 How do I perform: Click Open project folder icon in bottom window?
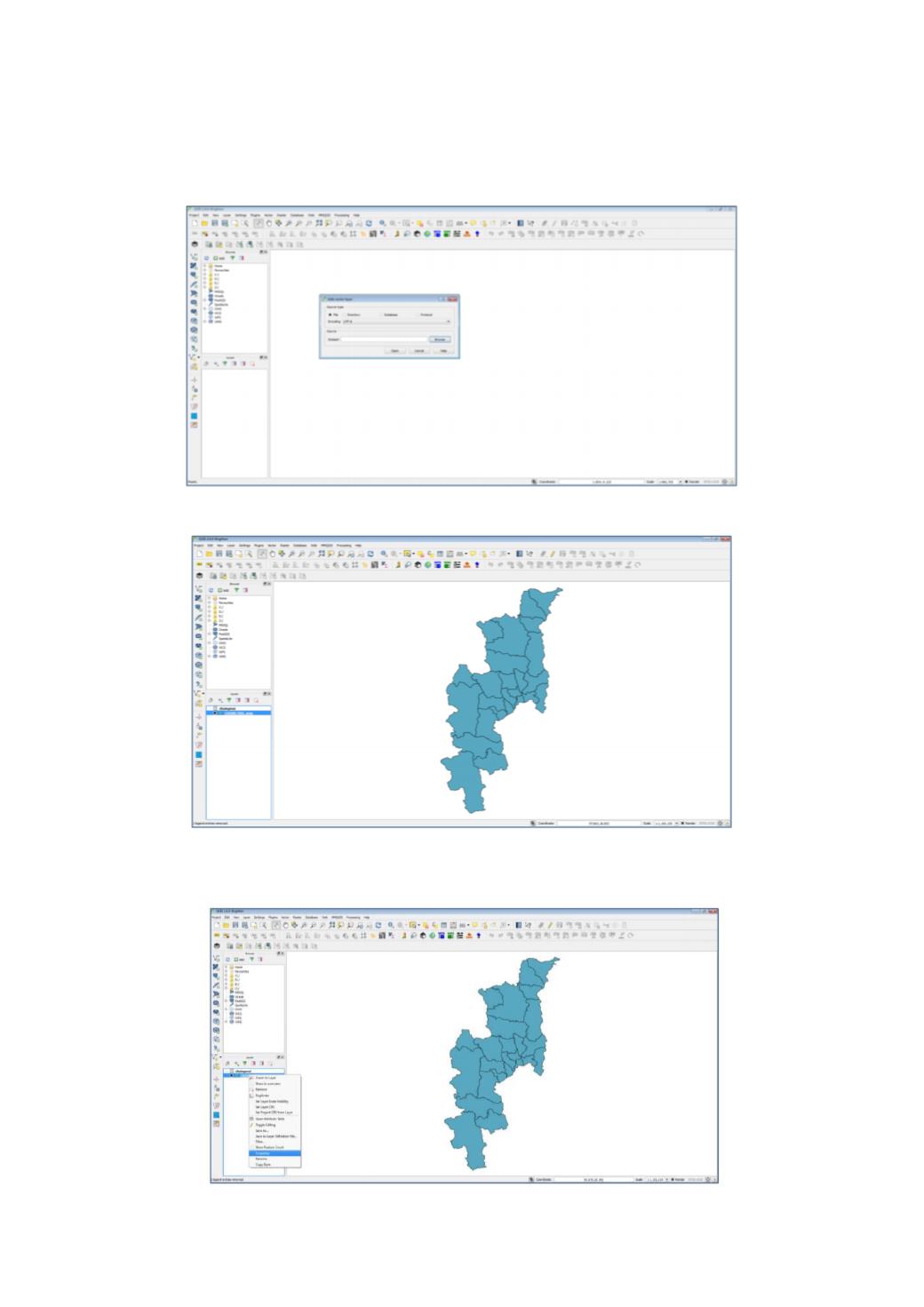227,925
